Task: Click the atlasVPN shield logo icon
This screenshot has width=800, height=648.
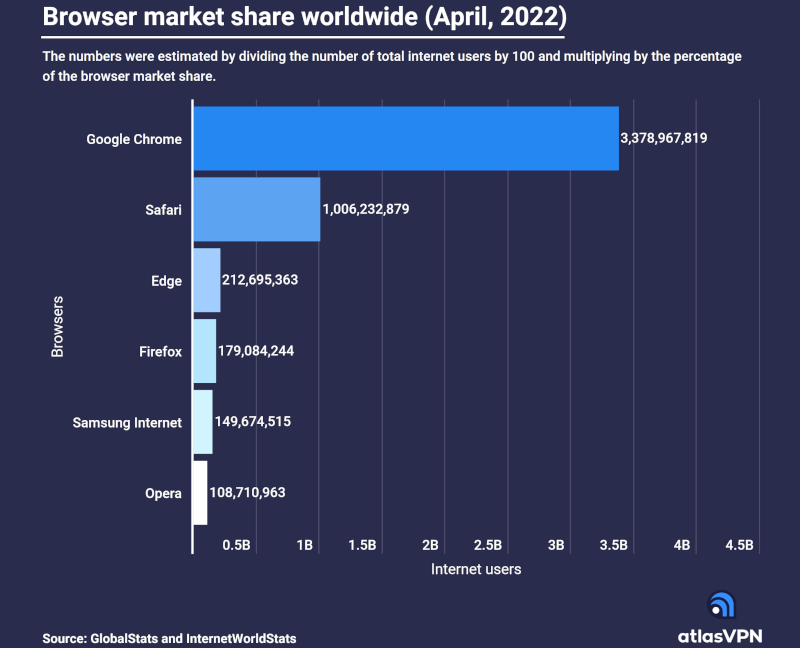Action: pos(722,605)
